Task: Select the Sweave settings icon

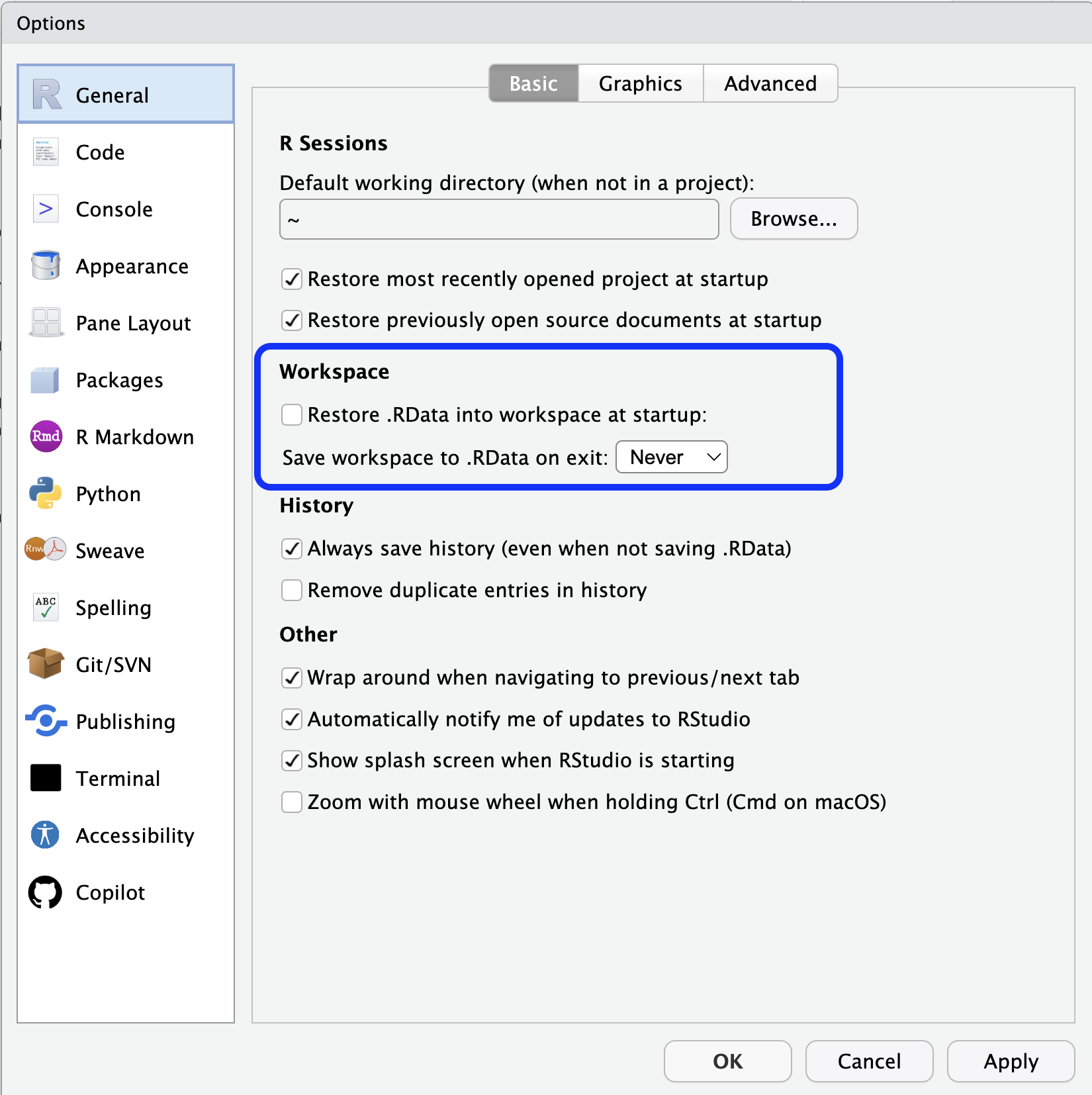Action: [x=45, y=550]
